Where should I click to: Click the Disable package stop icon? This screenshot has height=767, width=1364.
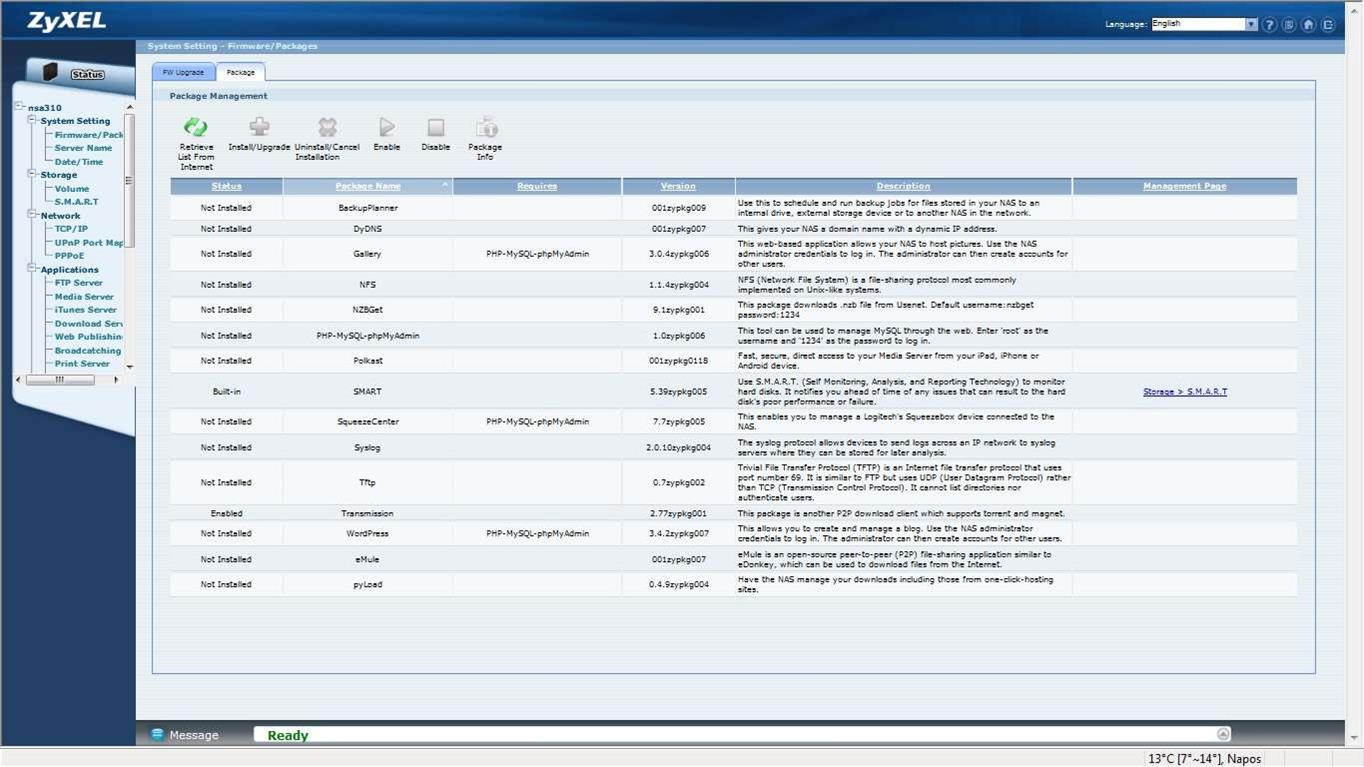[436, 127]
